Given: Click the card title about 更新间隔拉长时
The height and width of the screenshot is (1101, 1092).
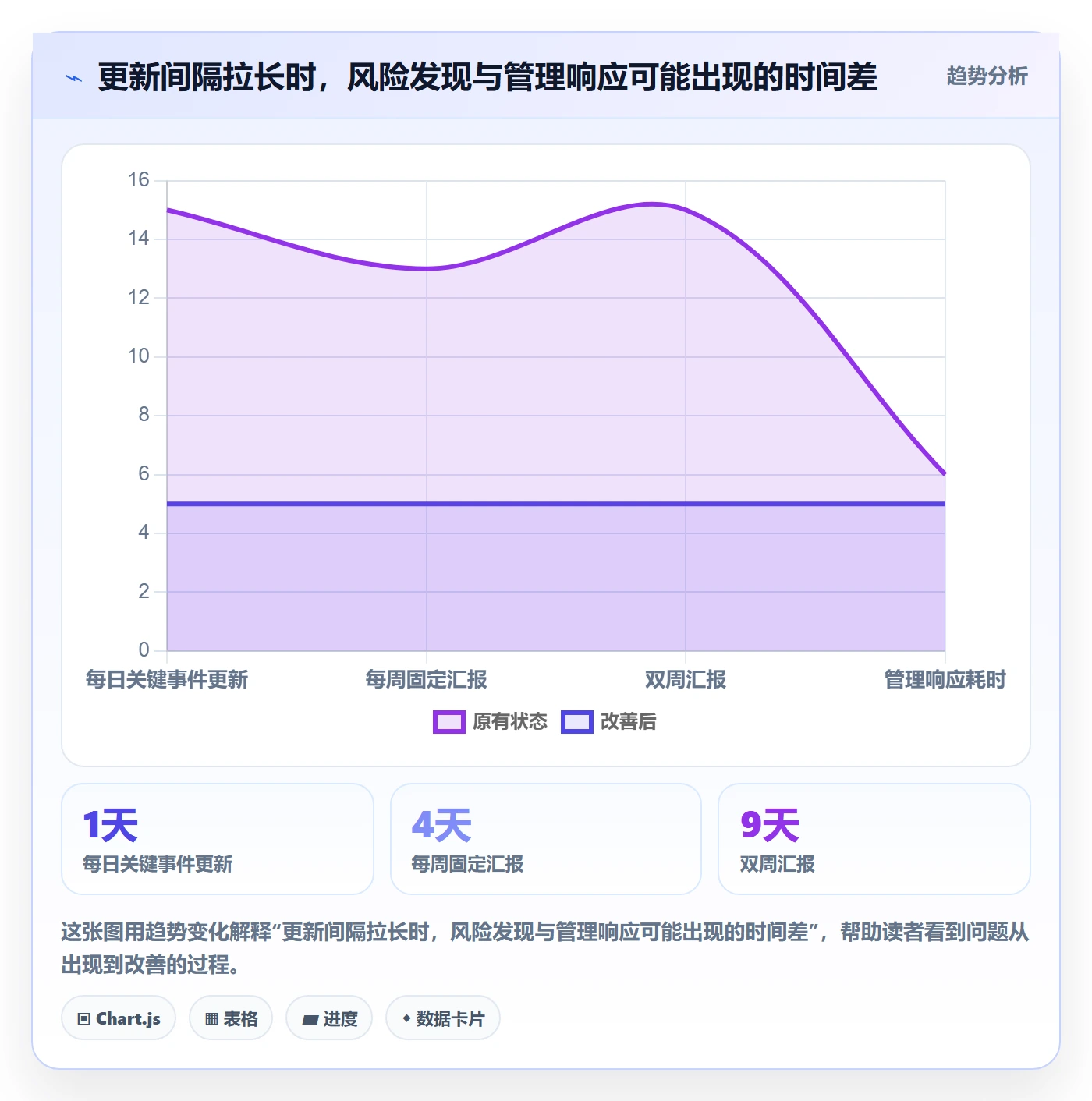Looking at the screenshot, I should pos(487,77).
